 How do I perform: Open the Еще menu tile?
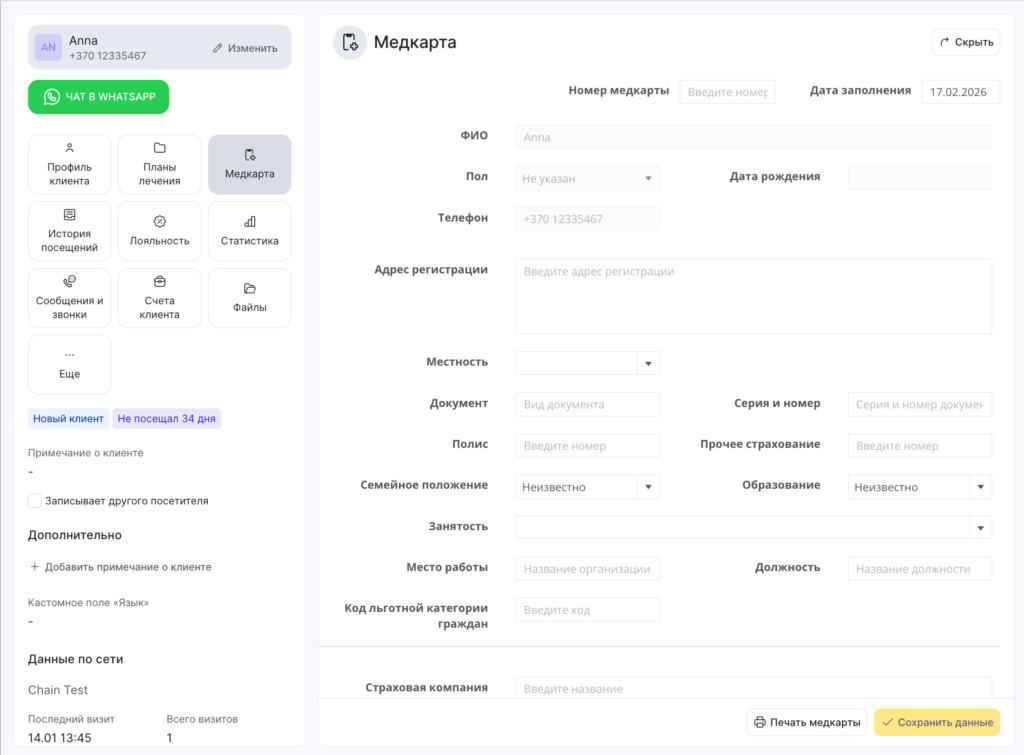click(x=69, y=365)
